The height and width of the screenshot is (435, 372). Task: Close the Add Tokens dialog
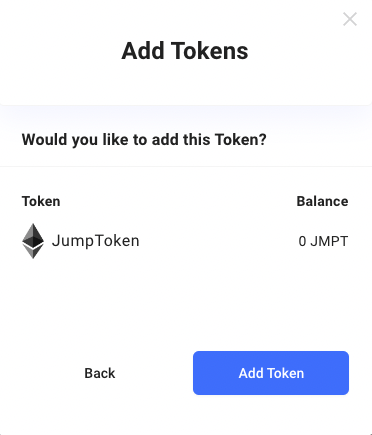click(x=350, y=19)
